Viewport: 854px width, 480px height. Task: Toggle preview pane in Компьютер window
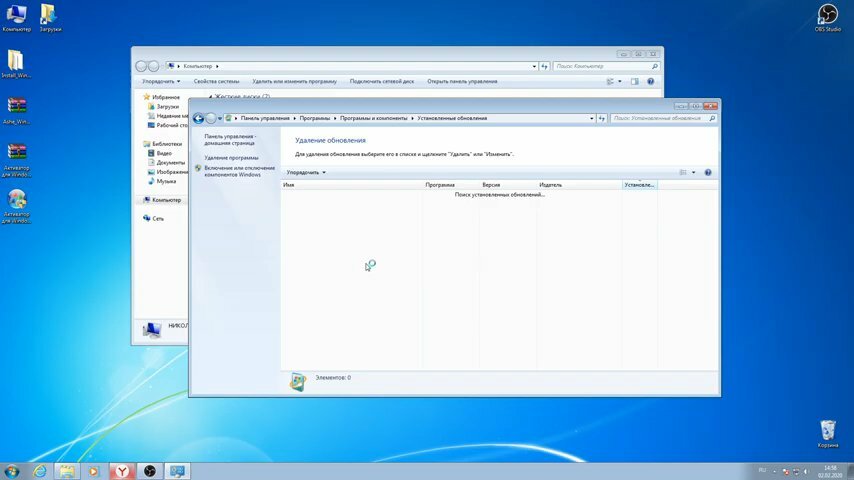click(635, 81)
